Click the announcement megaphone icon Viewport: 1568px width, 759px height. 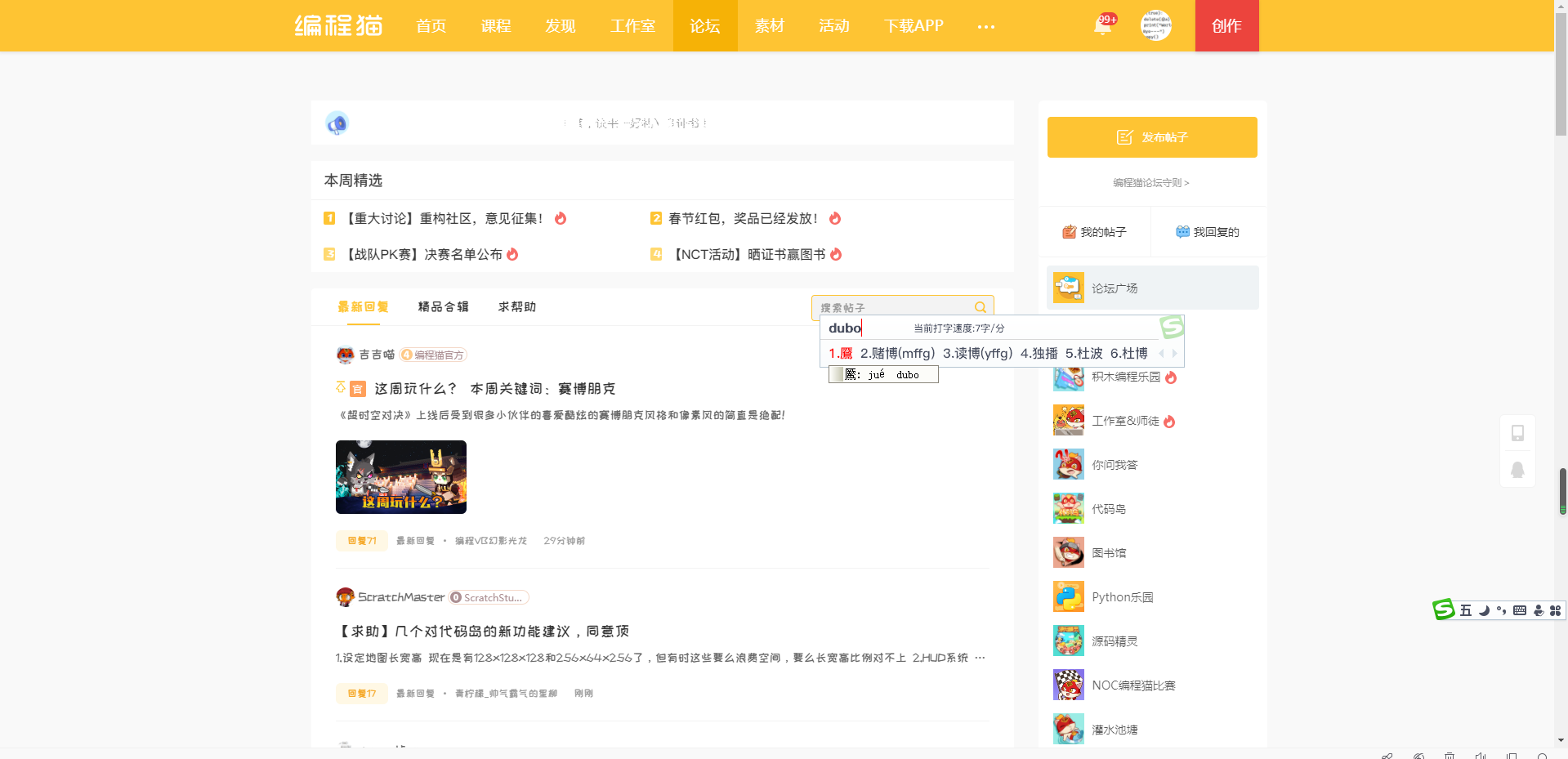pos(337,123)
